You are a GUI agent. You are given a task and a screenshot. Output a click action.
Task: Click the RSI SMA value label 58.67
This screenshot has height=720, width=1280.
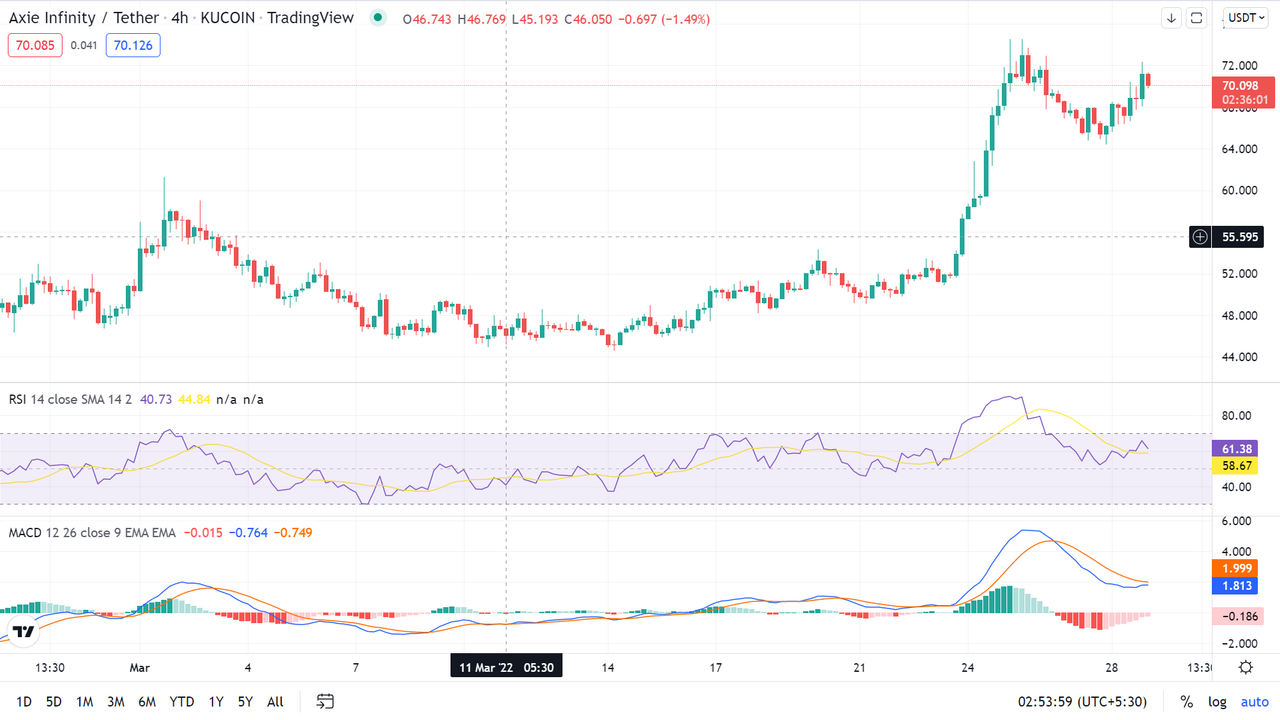pos(1237,466)
